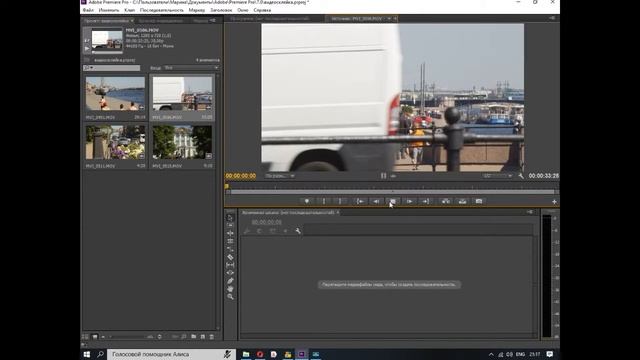Switch project panel to list view
This screenshot has height=360, width=640.
pyautogui.click(x=85, y=337)
